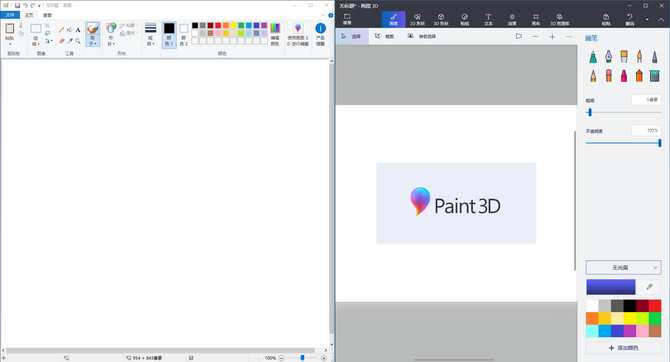This screenshot has width=670, height=362.
Task: Click the Resize icon in Paint image group
Action: pos(47,33)
